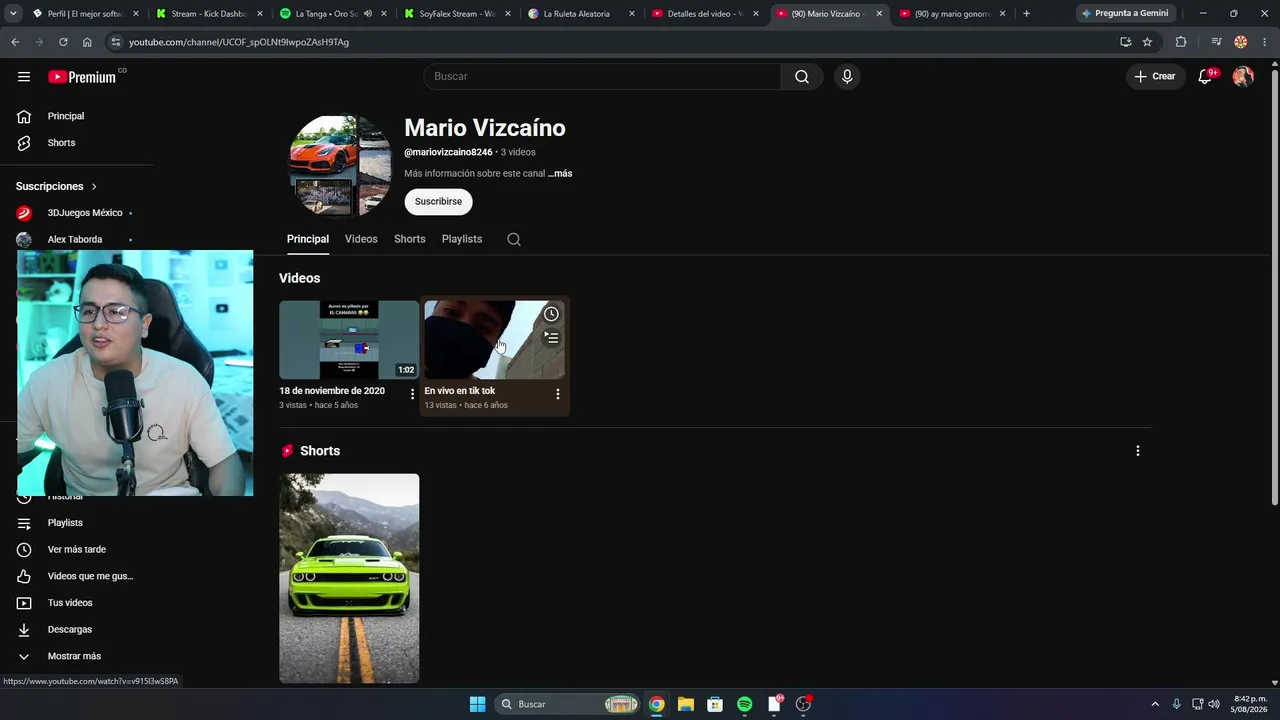Focus the YouTube Buscar search field
The height and width of the screenshot is (720, 1280).
602,77
